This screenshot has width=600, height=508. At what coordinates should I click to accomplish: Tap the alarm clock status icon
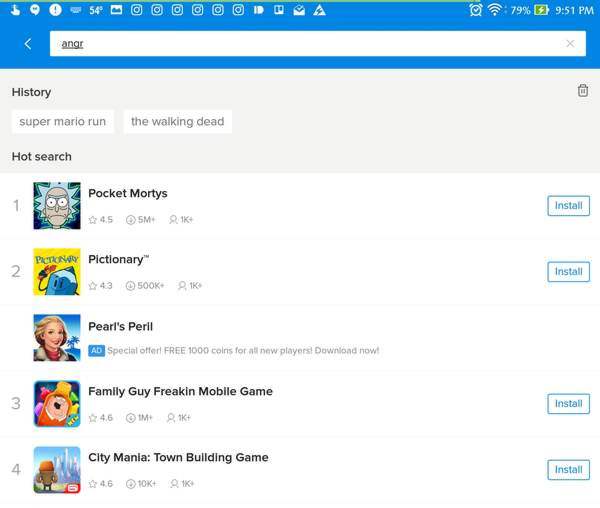(476, 10)
